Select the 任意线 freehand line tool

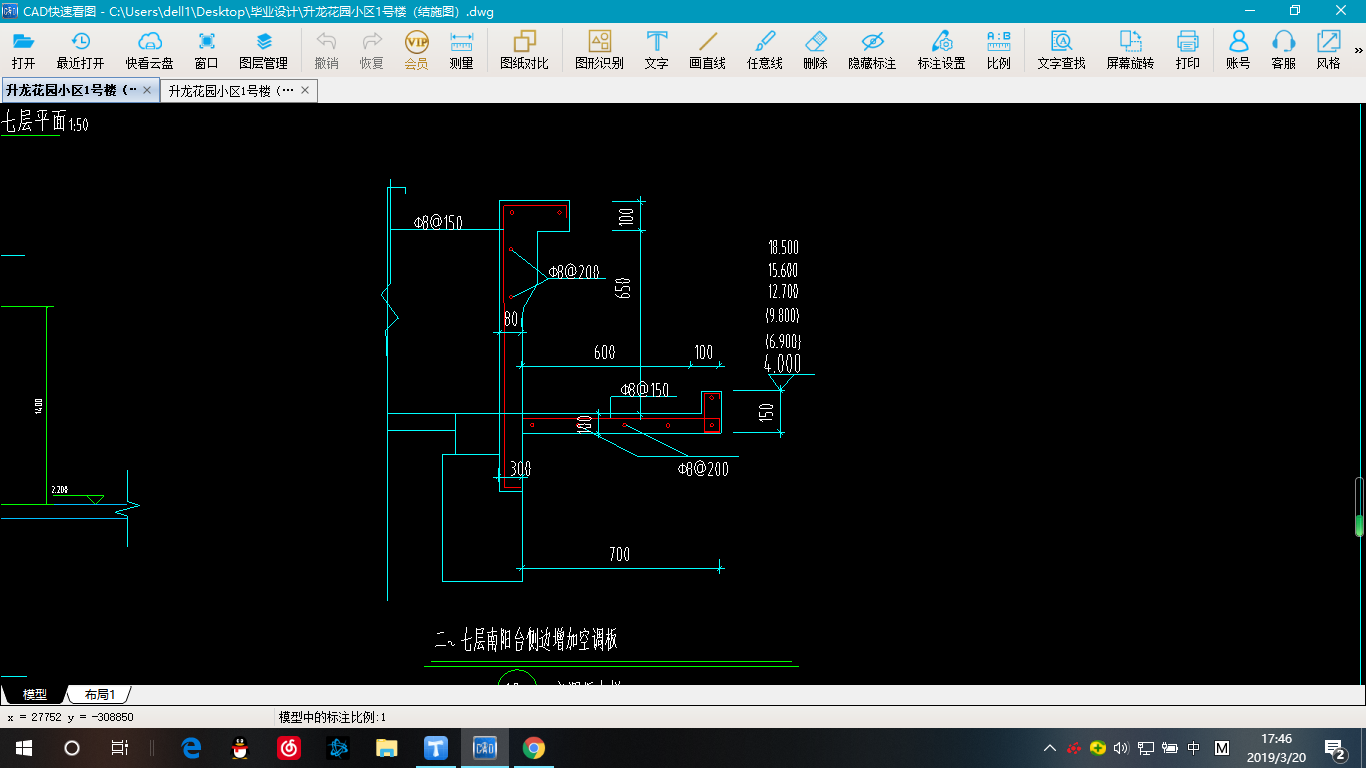765,50
